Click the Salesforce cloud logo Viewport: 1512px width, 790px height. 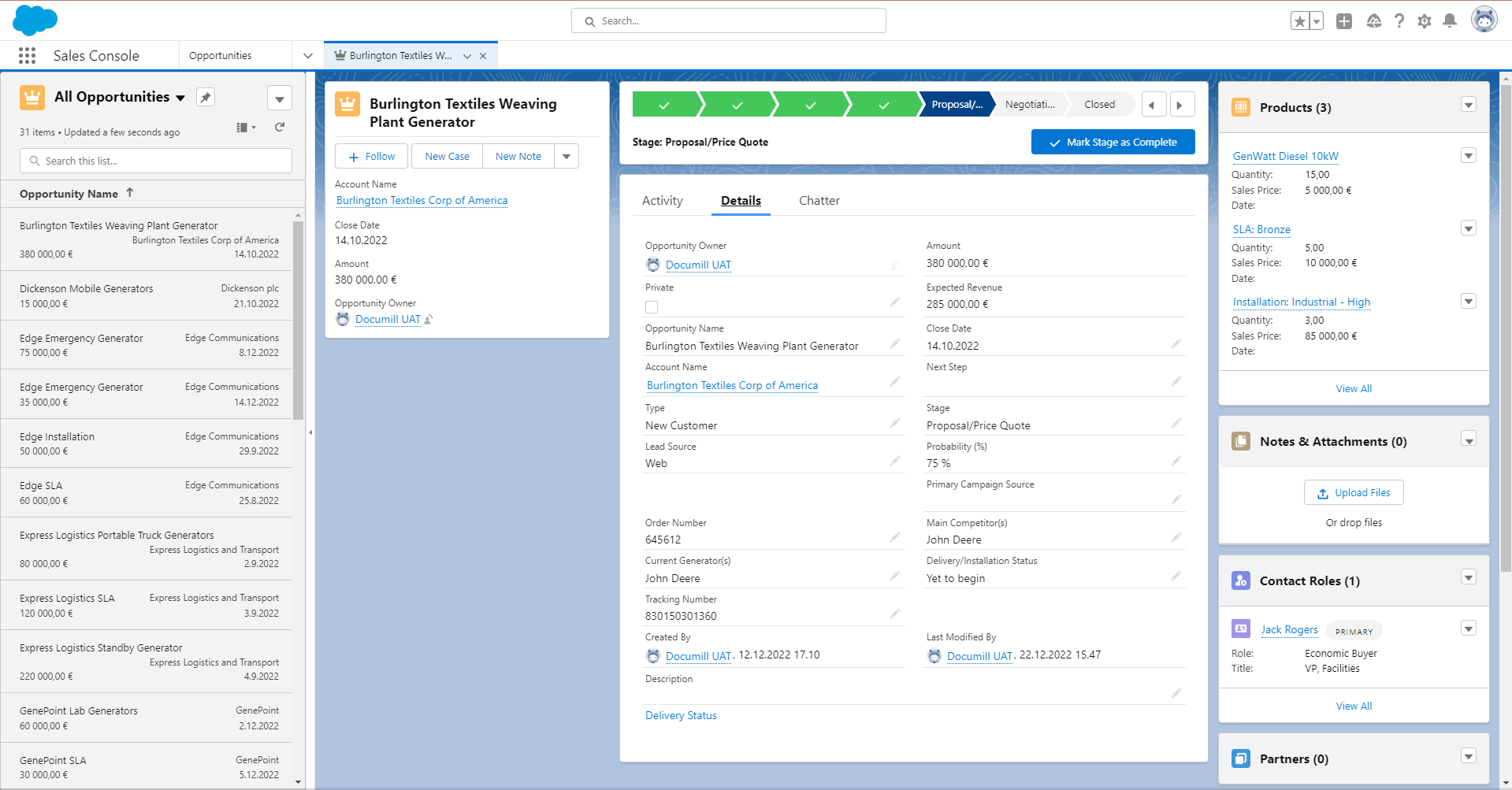pyautogui.click(x=35, y=20)
